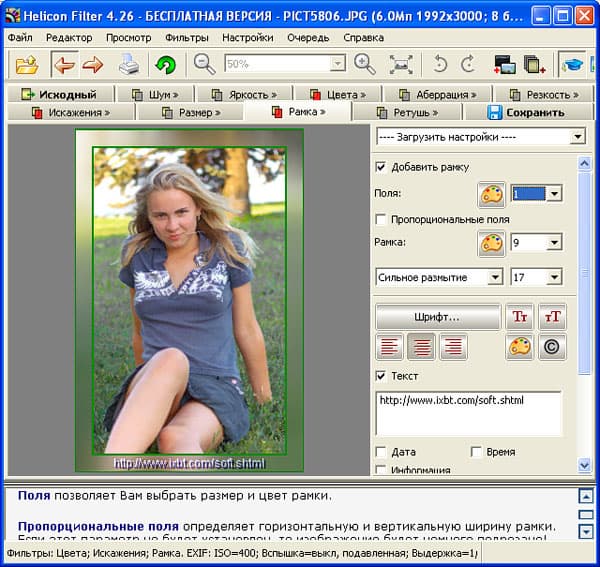This screenshot has height=567, width=600.
Task: Align frame text to the right
Action: tap(453, 347)
